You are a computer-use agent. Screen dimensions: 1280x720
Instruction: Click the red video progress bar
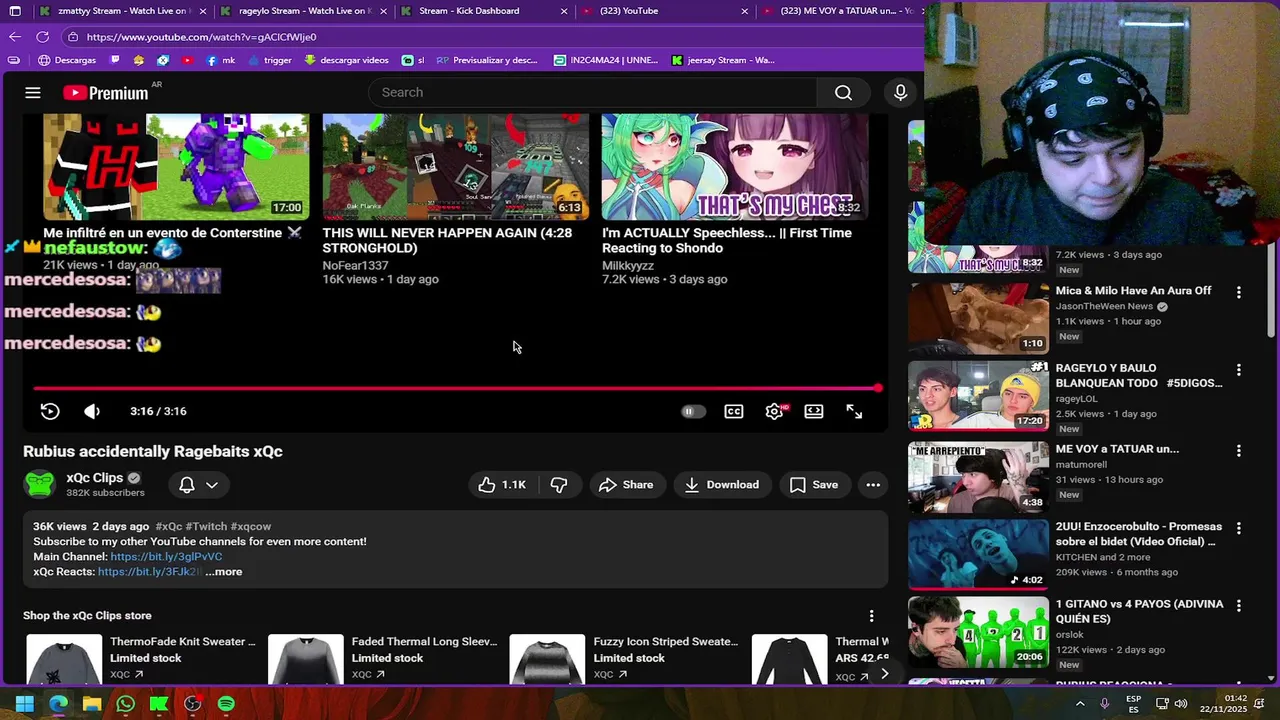point(456,388)
